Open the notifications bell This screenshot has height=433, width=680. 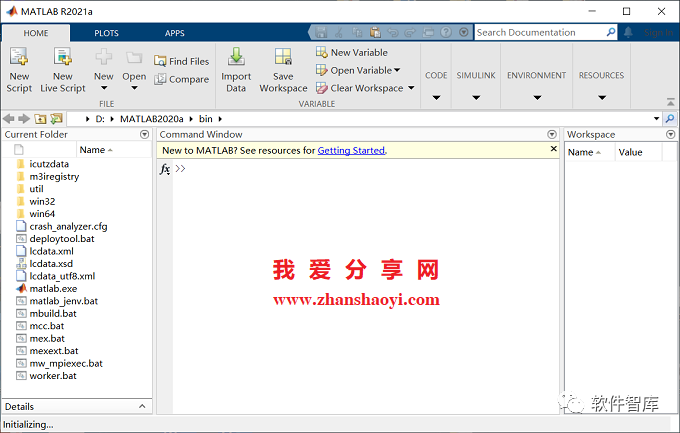(x=628, y=32)
